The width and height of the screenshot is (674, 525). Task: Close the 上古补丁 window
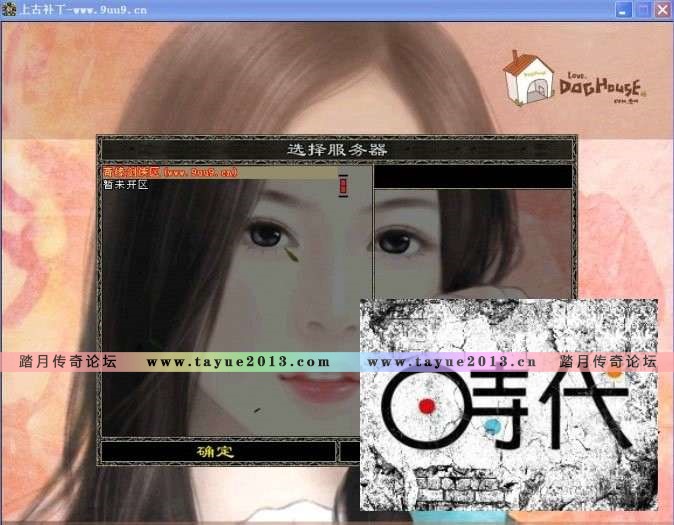(x=663, y=9)
